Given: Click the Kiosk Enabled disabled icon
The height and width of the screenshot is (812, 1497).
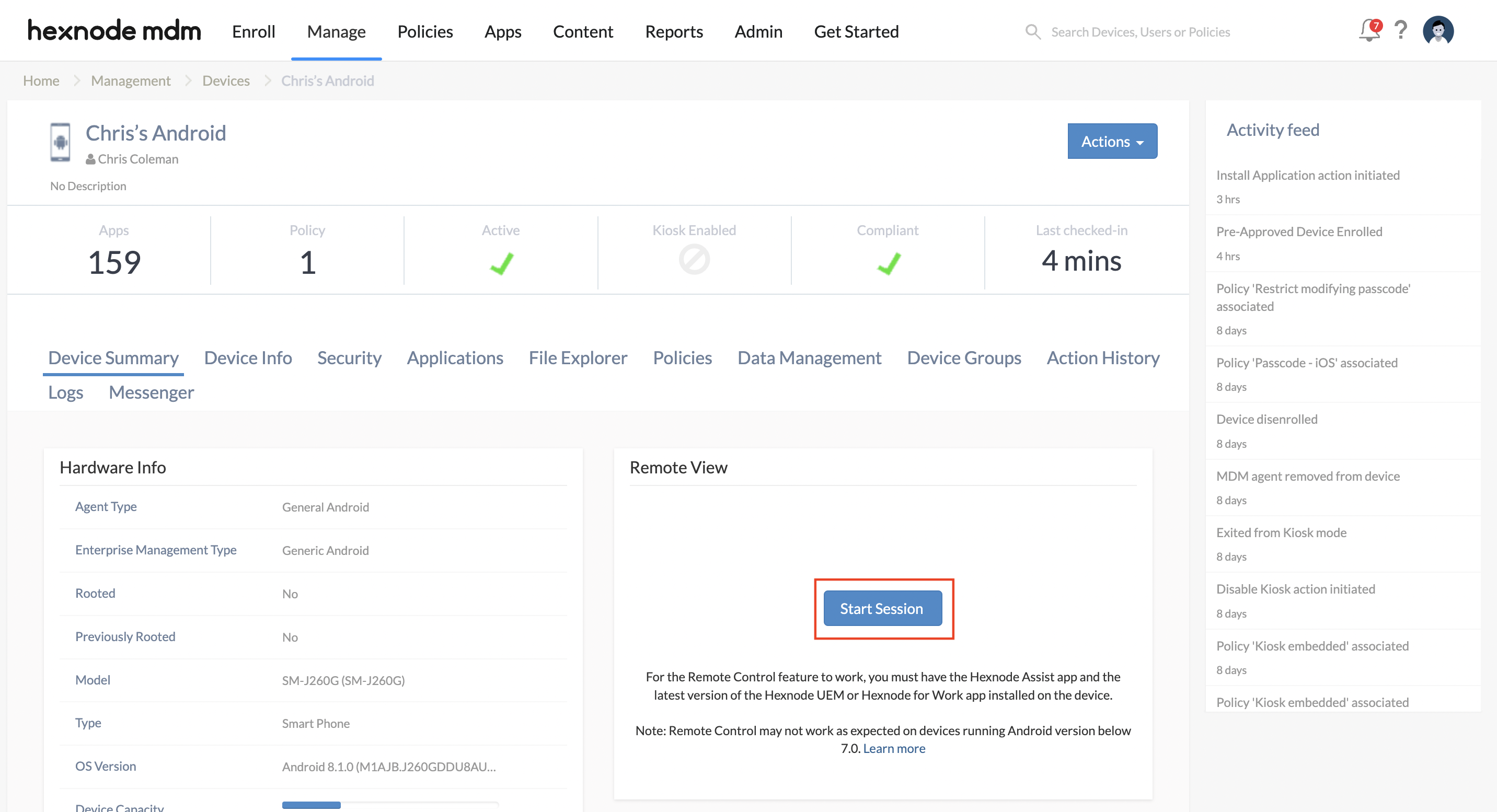Looking at the screenshot, I should 694,259.
